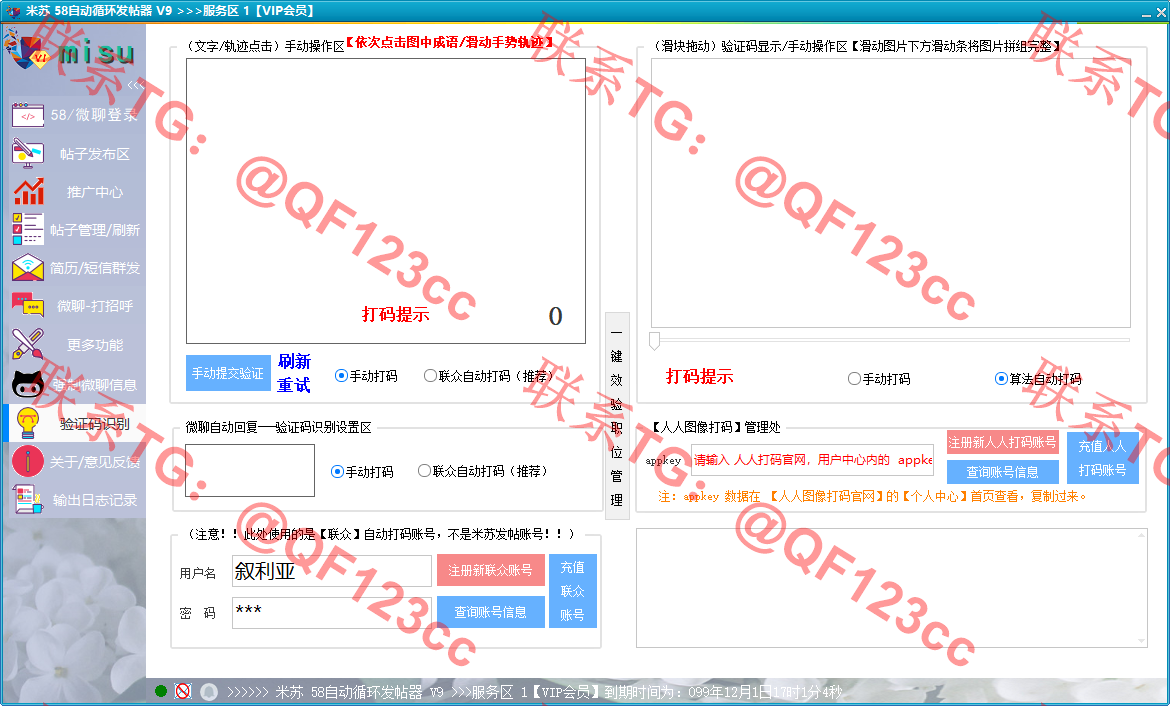Choose 手动打码 in 微聊自动回复 settings
The width and height of the screenshot is (1170, 706).
[362, 472]
